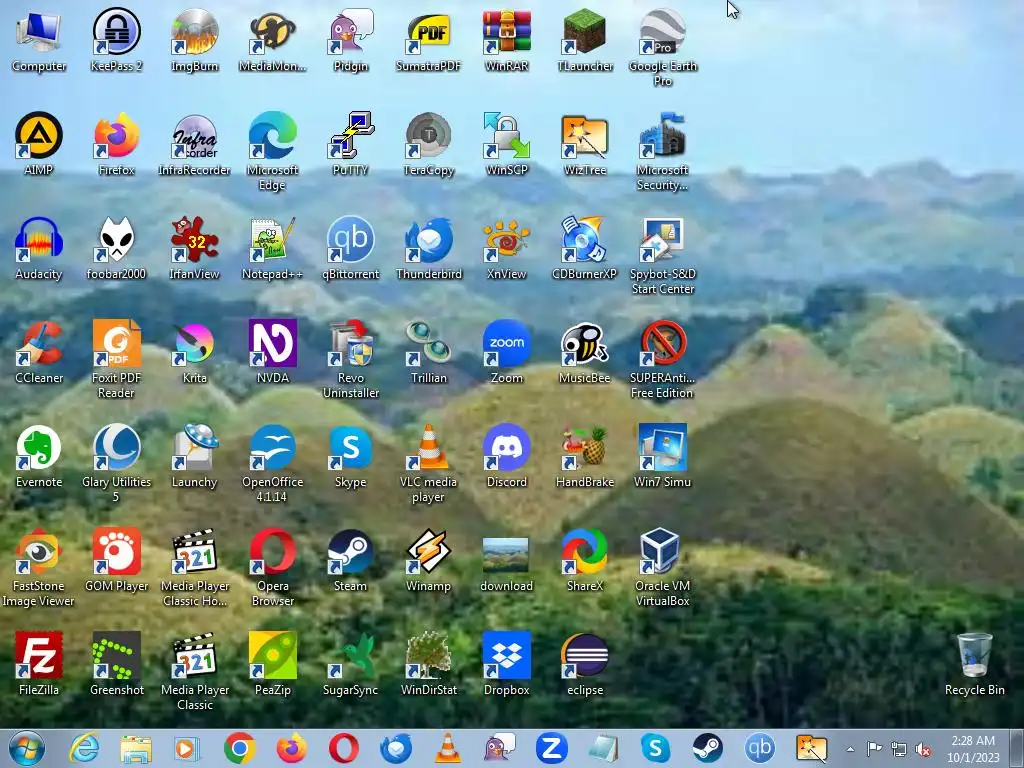
Task: Open Zoom from the taskbar
Action: click(x=551, y=748)
